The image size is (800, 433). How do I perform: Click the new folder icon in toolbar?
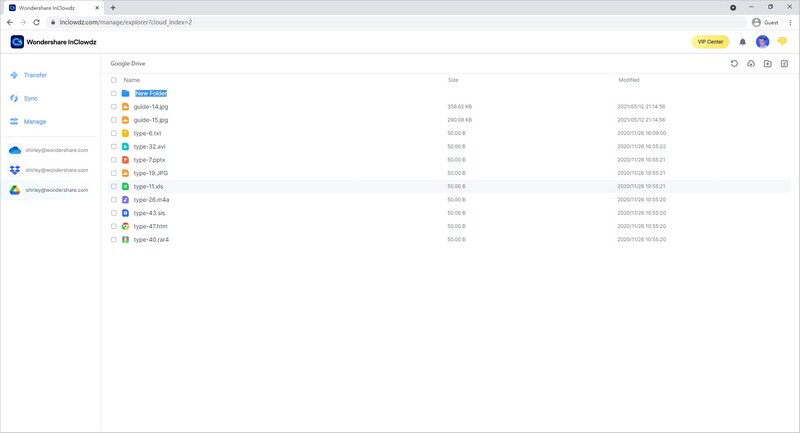coord(767,64)
